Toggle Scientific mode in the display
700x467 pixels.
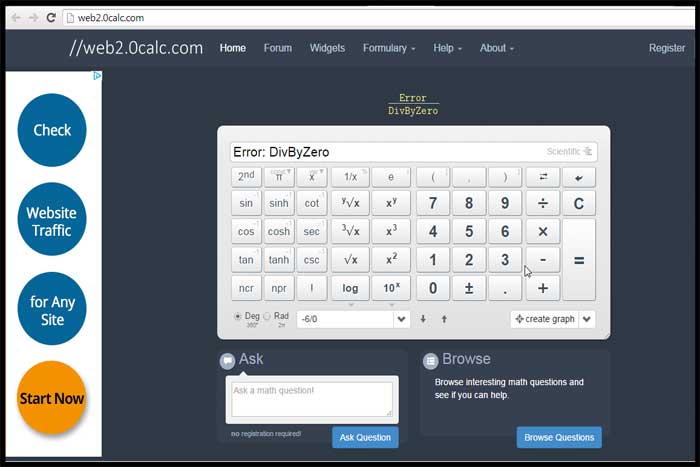click(x=569, y=151)
